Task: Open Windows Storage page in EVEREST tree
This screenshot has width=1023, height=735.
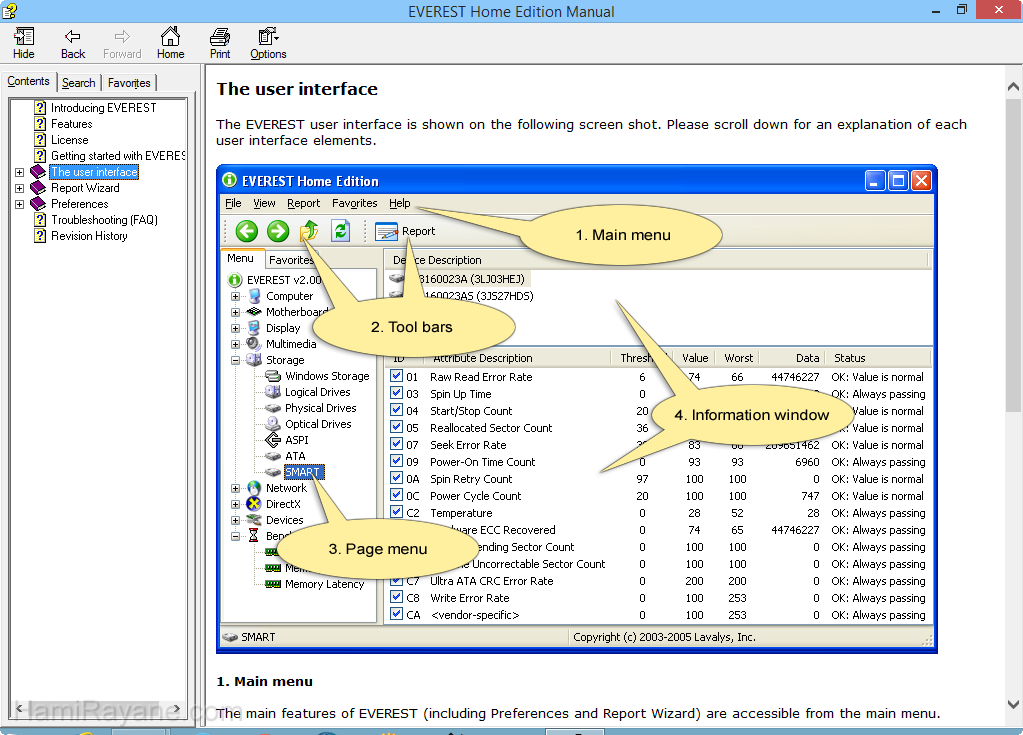Action: (327, 376)
